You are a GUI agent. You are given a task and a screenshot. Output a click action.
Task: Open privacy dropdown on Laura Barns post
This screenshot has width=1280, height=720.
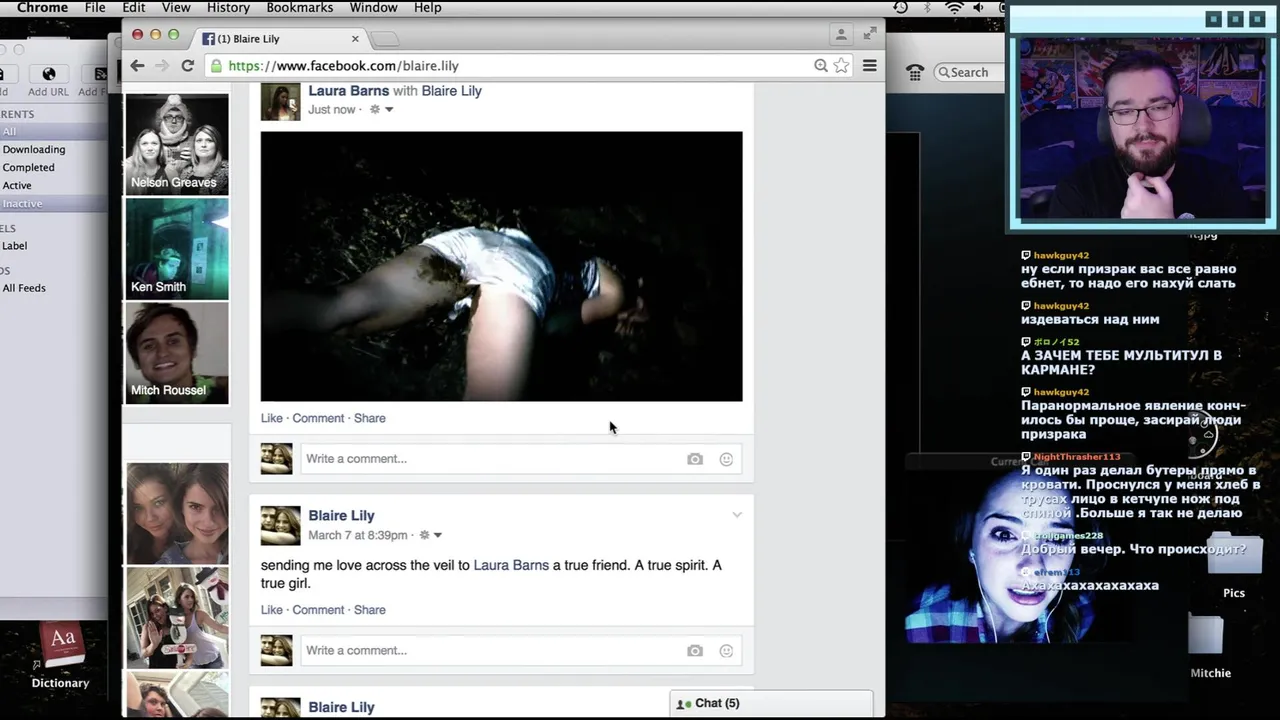(x=382, y=110)
